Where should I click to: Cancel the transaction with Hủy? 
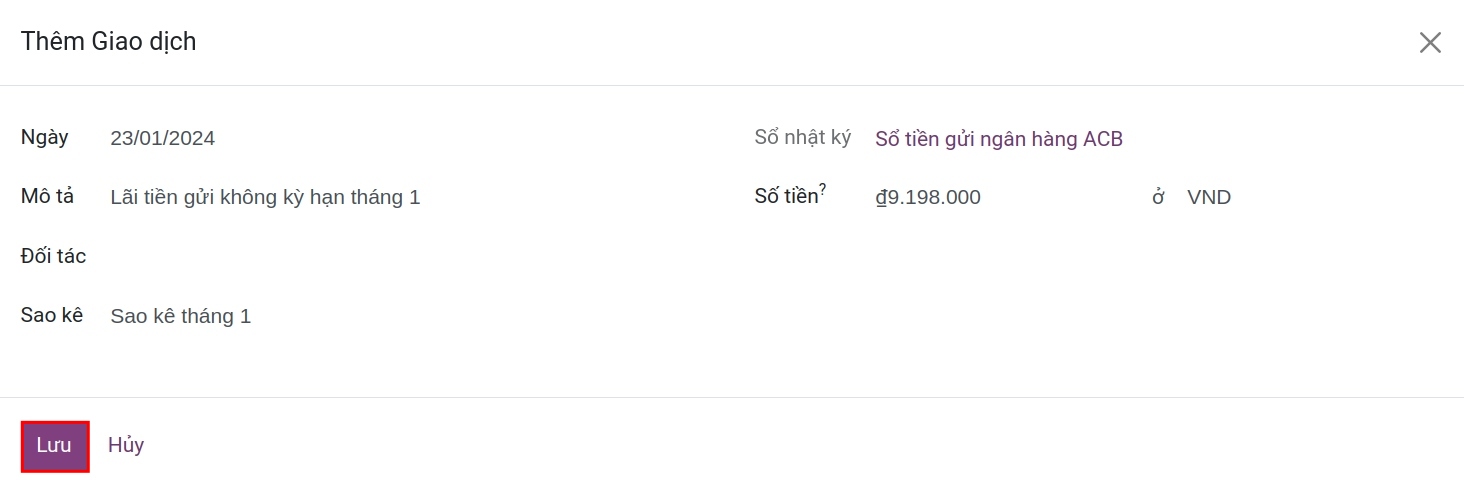126,446
